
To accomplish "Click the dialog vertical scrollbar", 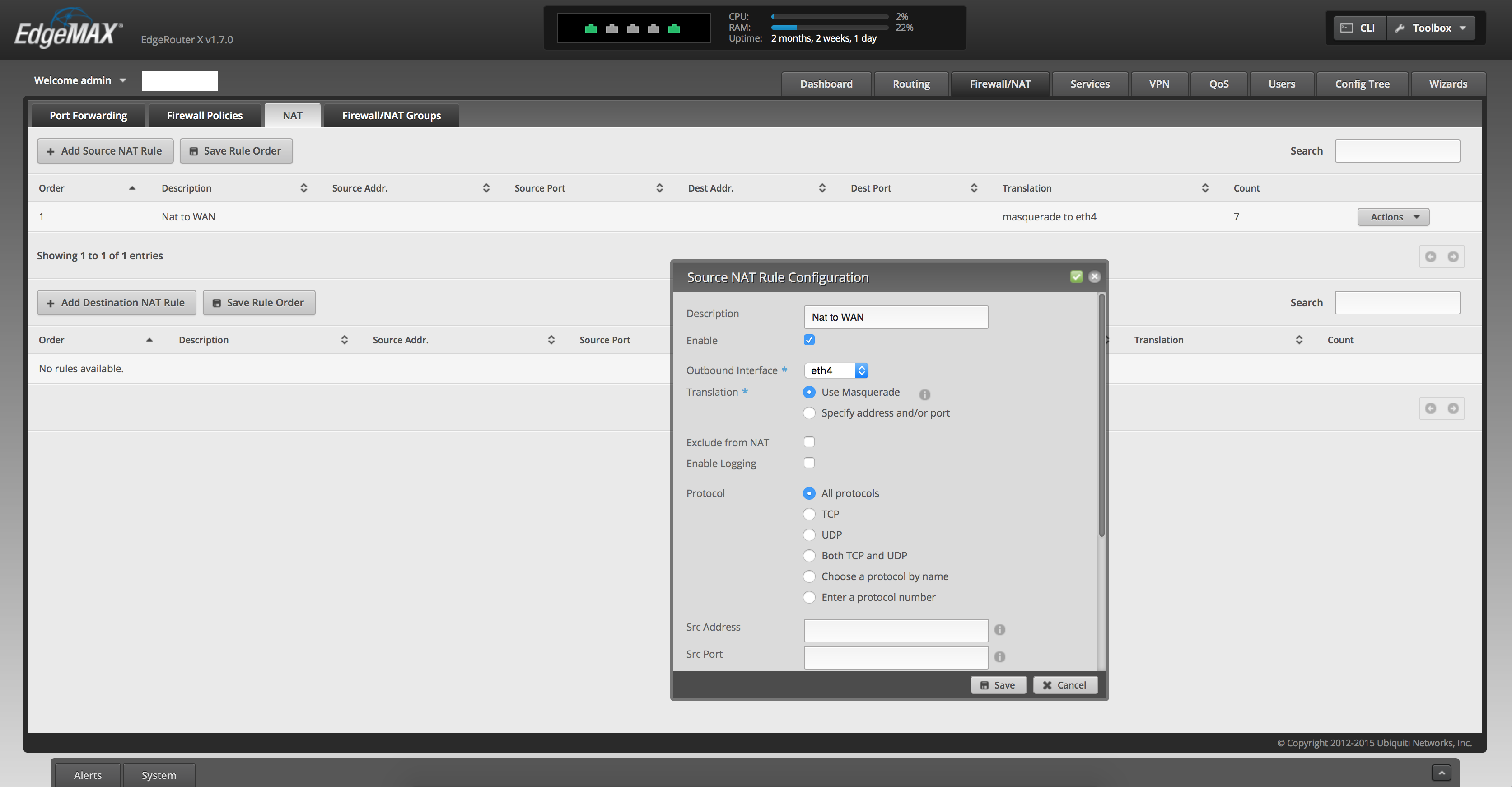I will coord(1102,415).
